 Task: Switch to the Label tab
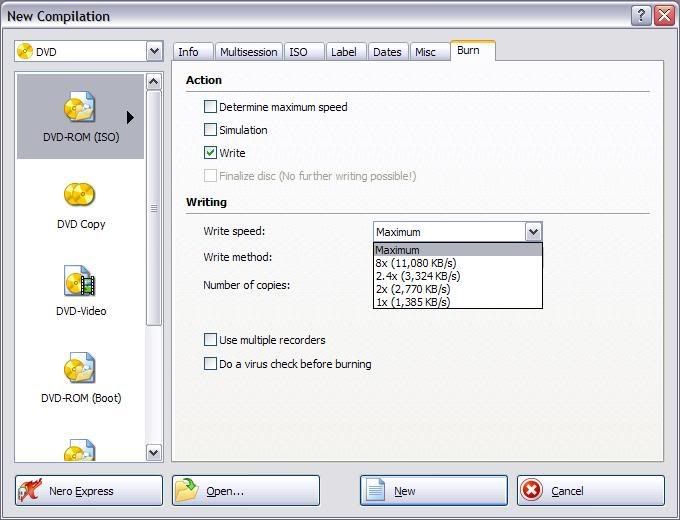[346, 52]
